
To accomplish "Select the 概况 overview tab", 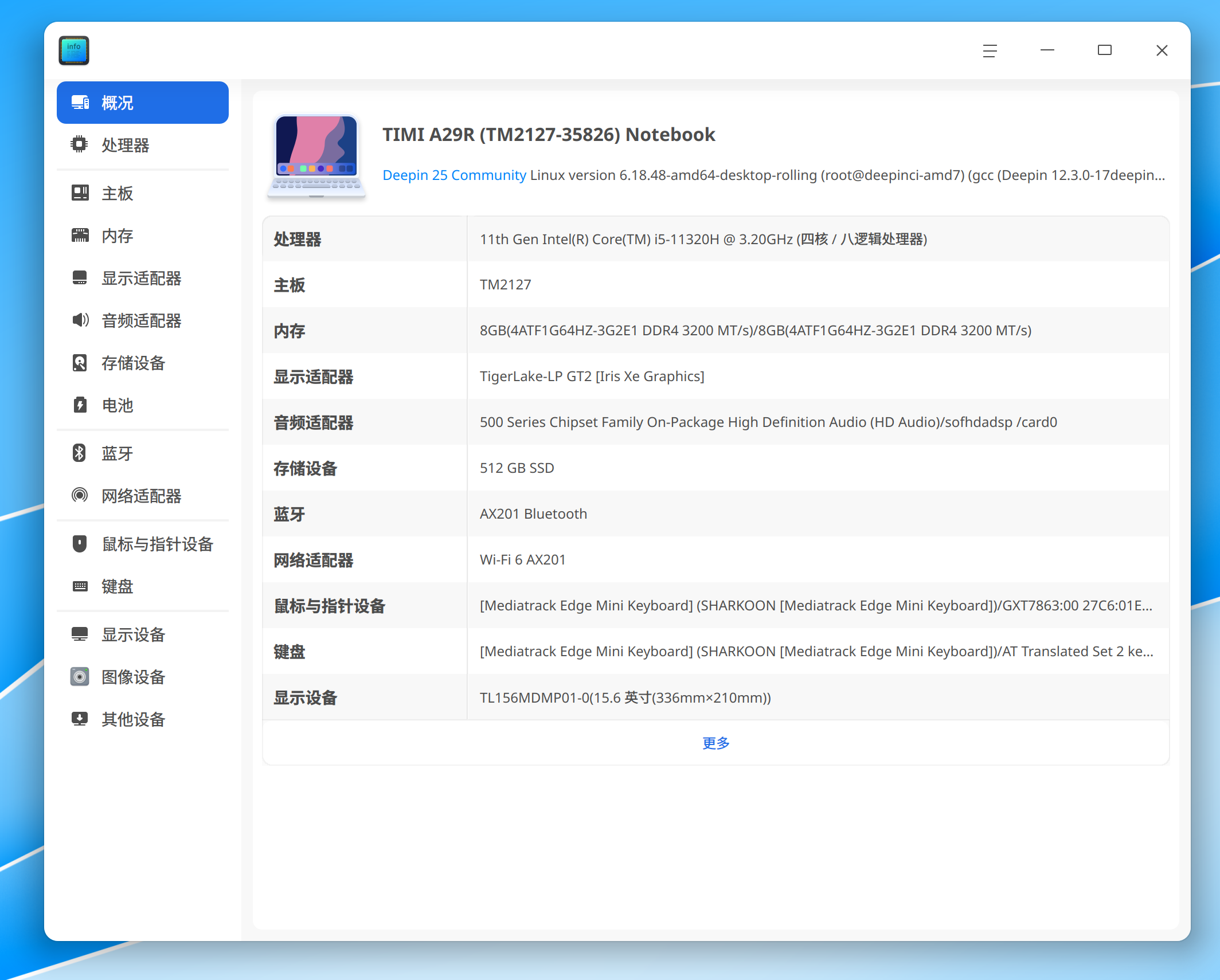I will click(143, 103).
